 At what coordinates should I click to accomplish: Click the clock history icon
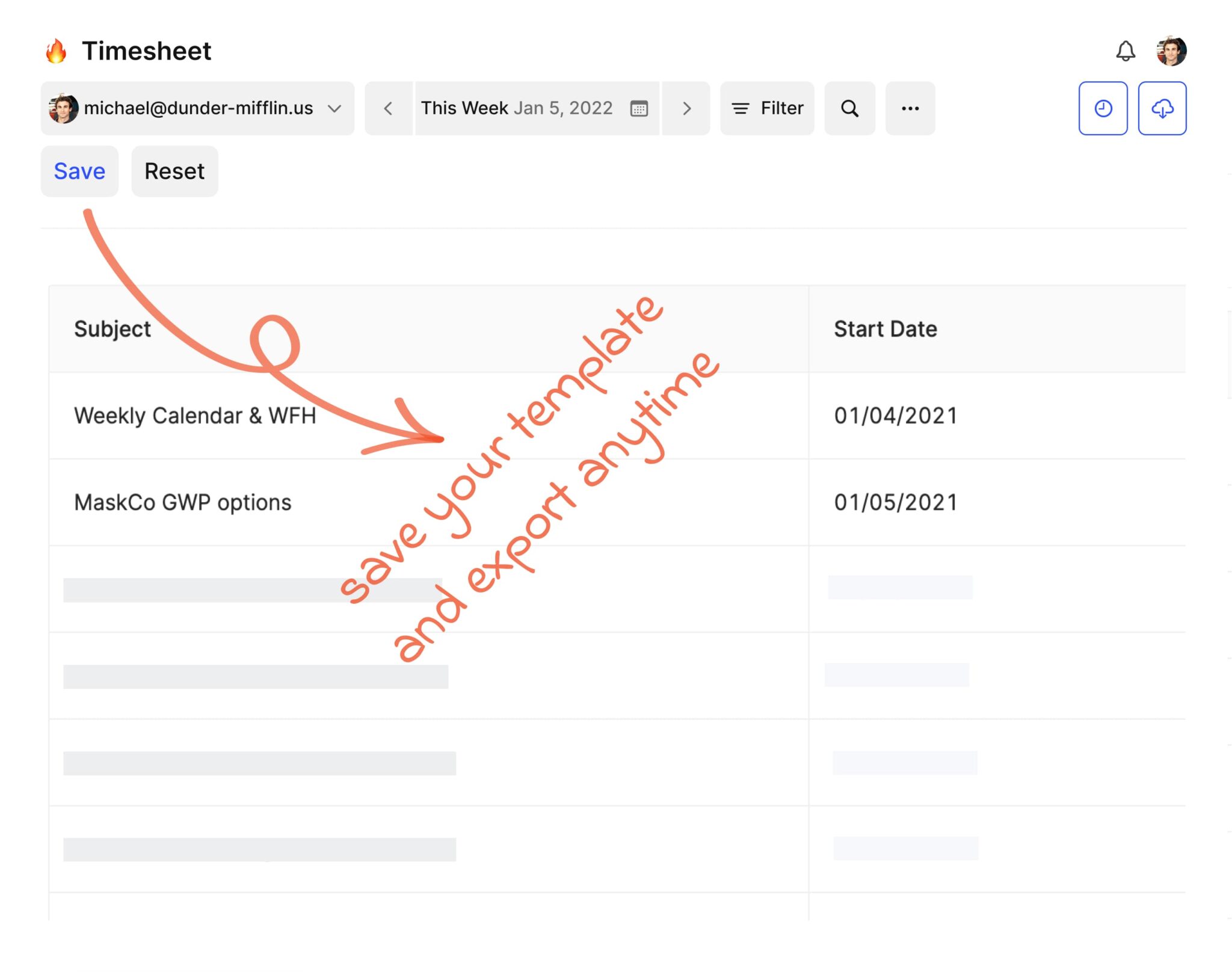pyautogui.click(x=1103, y=108)
